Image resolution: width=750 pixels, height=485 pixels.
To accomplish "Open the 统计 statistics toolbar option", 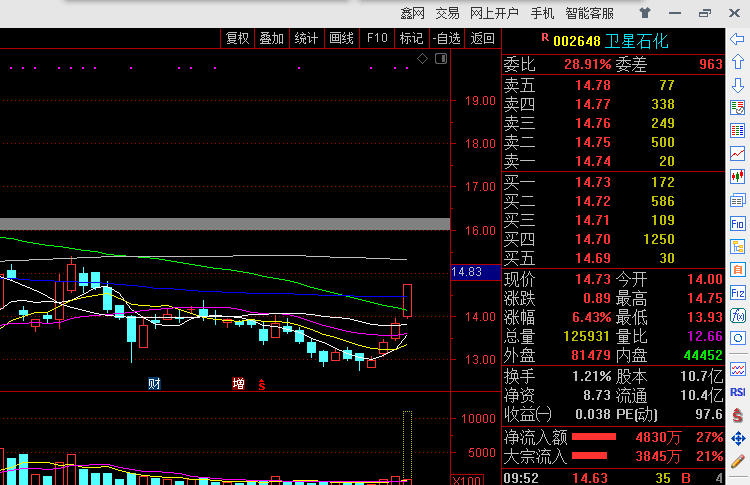I will (306, 38).
